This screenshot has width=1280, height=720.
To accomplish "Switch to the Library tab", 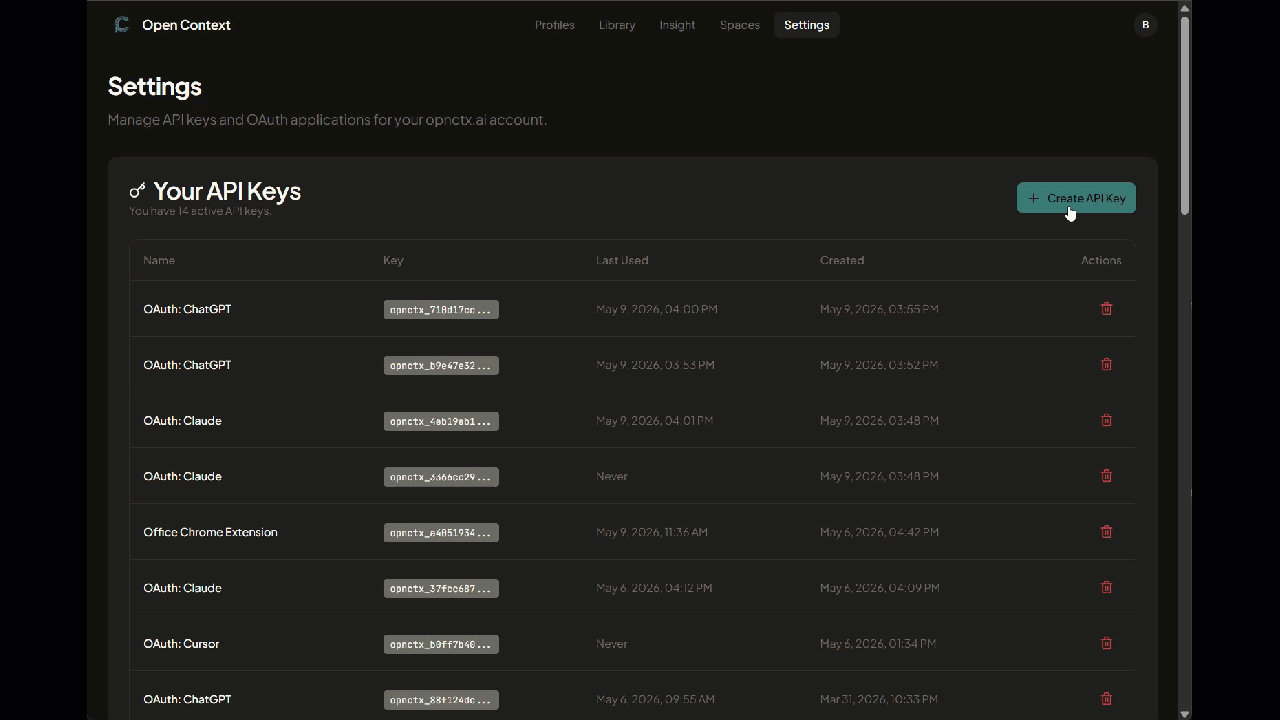I will [x=617, y=25].
